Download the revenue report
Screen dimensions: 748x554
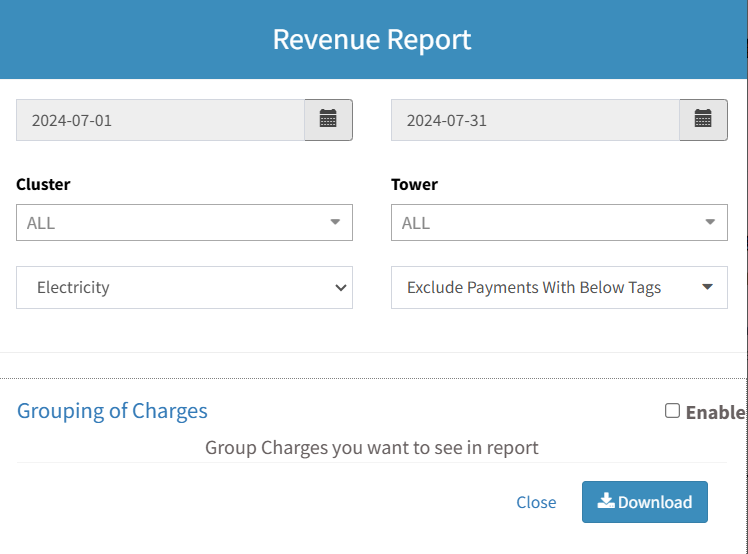pyautogui.click(x=645, y=502)
